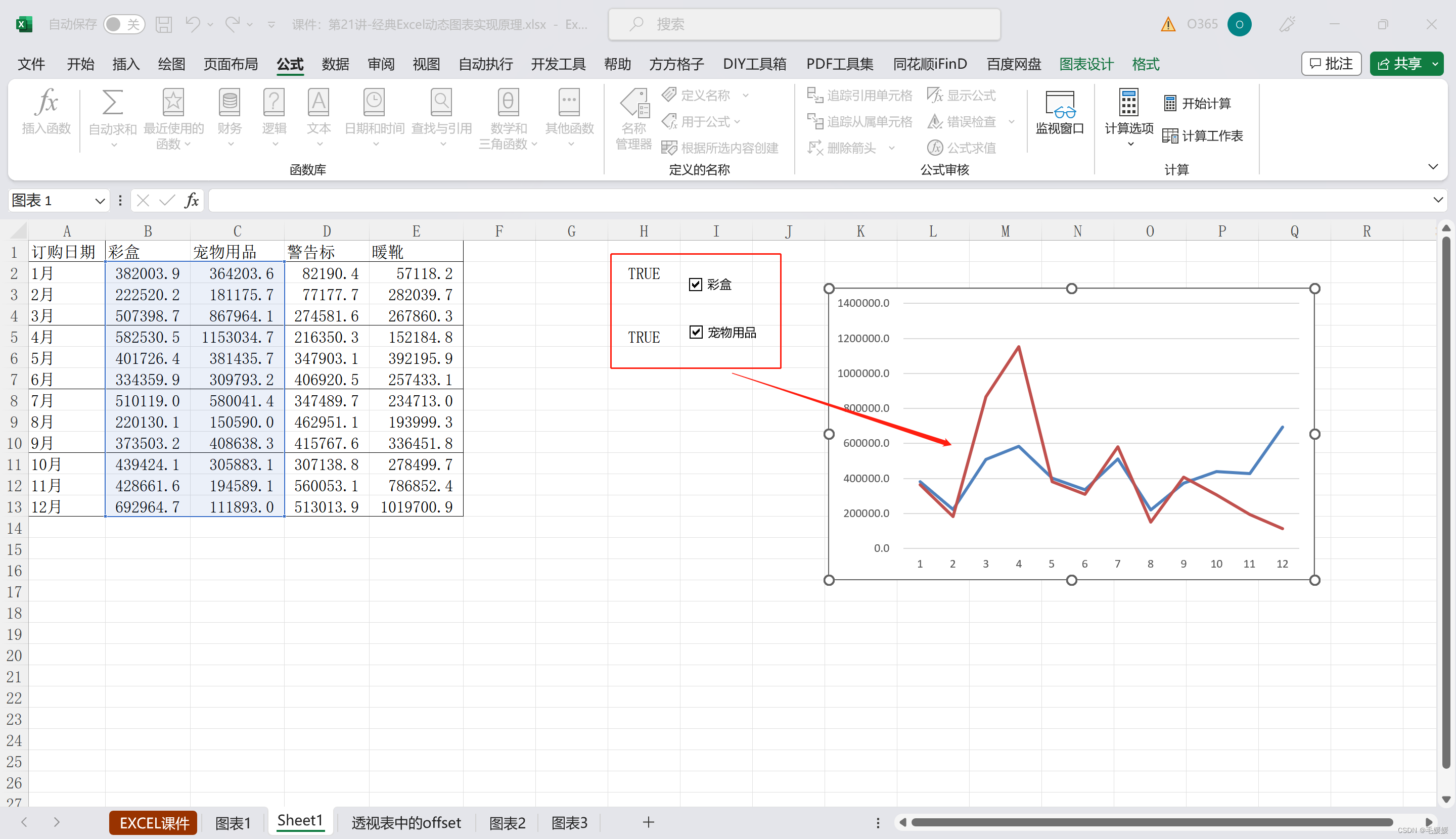Screen dimensions: 1456x839
Task: Click Show Formulas (显示公式)
Action: pyautogui.click(x=961, y=95)
